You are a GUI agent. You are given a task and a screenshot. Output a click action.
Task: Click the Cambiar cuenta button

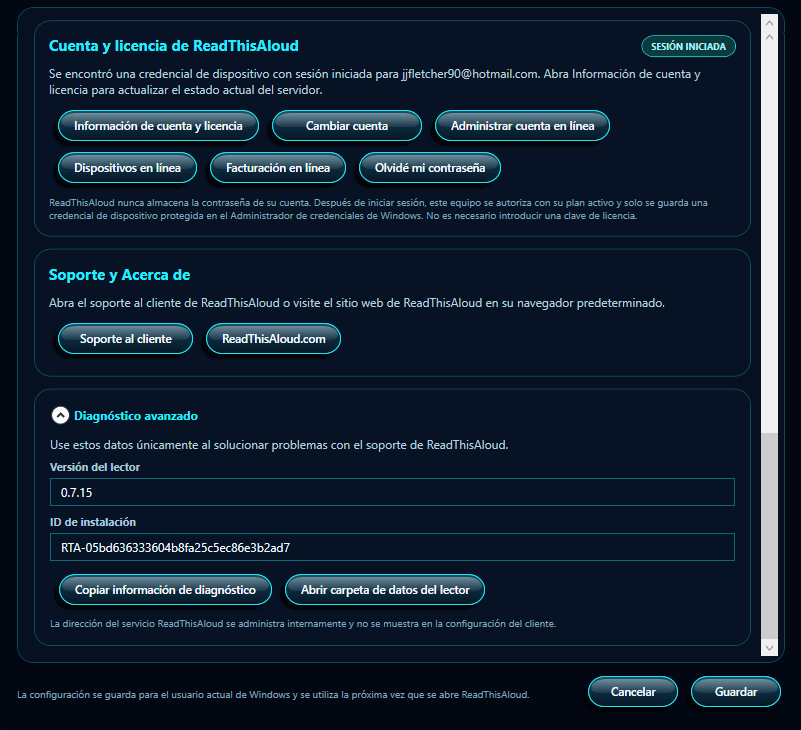point(347,126)
